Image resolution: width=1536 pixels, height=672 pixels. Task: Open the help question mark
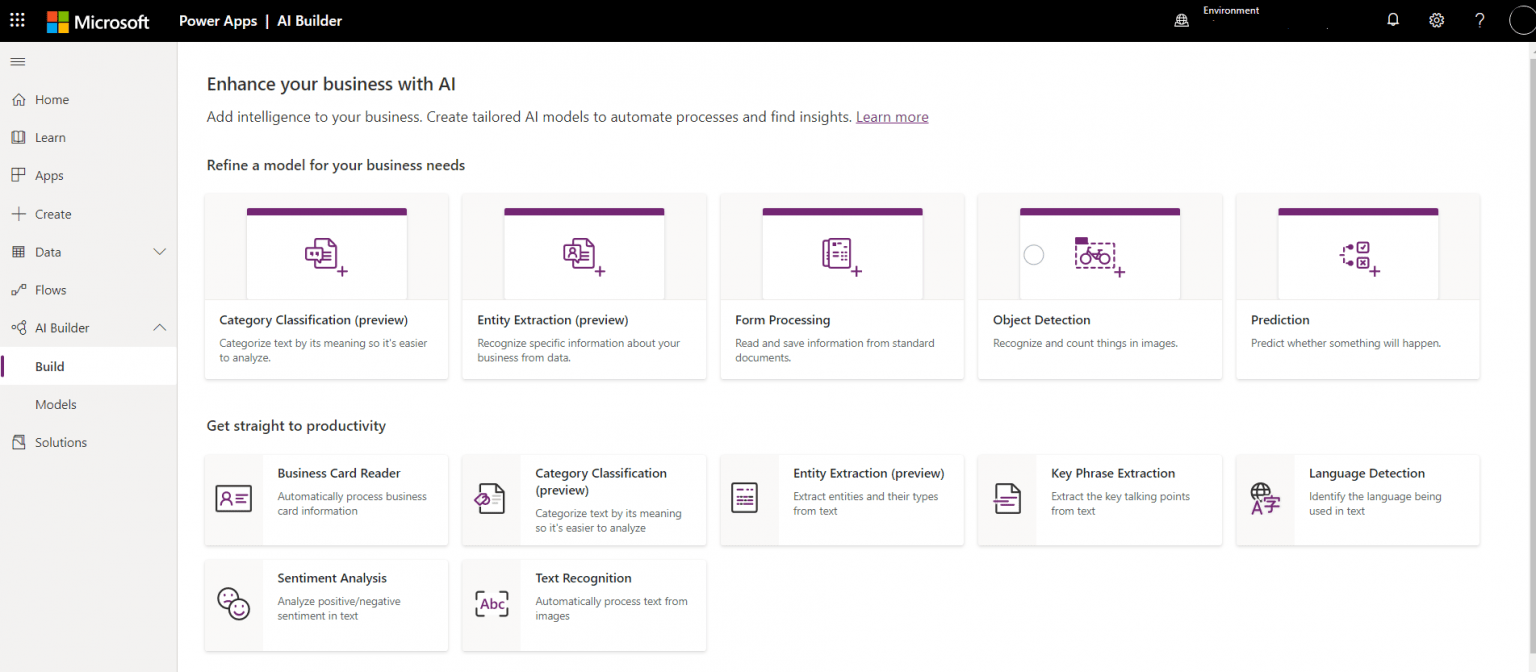[x=1481, y=20]
